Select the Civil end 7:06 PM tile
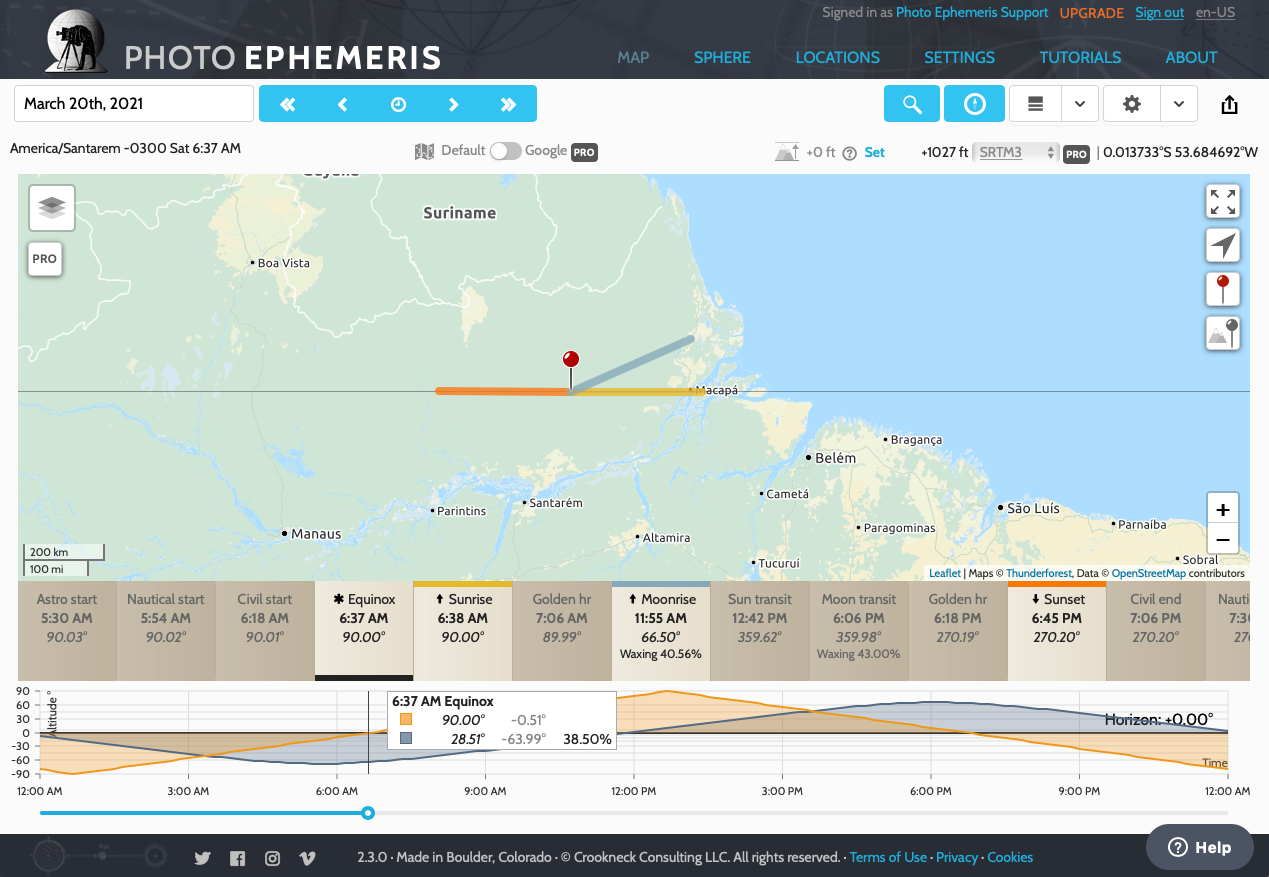The height and width of the screenshot is (877, 1269). click(x=1156, y=632)
